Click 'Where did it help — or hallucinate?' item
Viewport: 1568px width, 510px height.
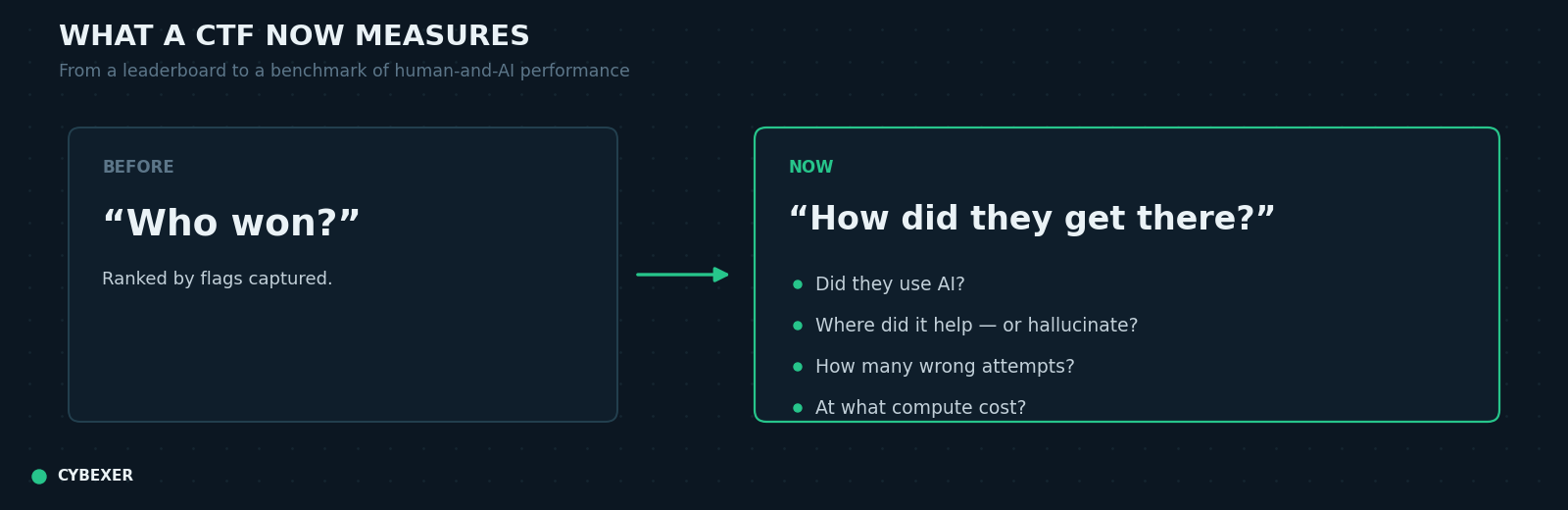coord(977,326)
